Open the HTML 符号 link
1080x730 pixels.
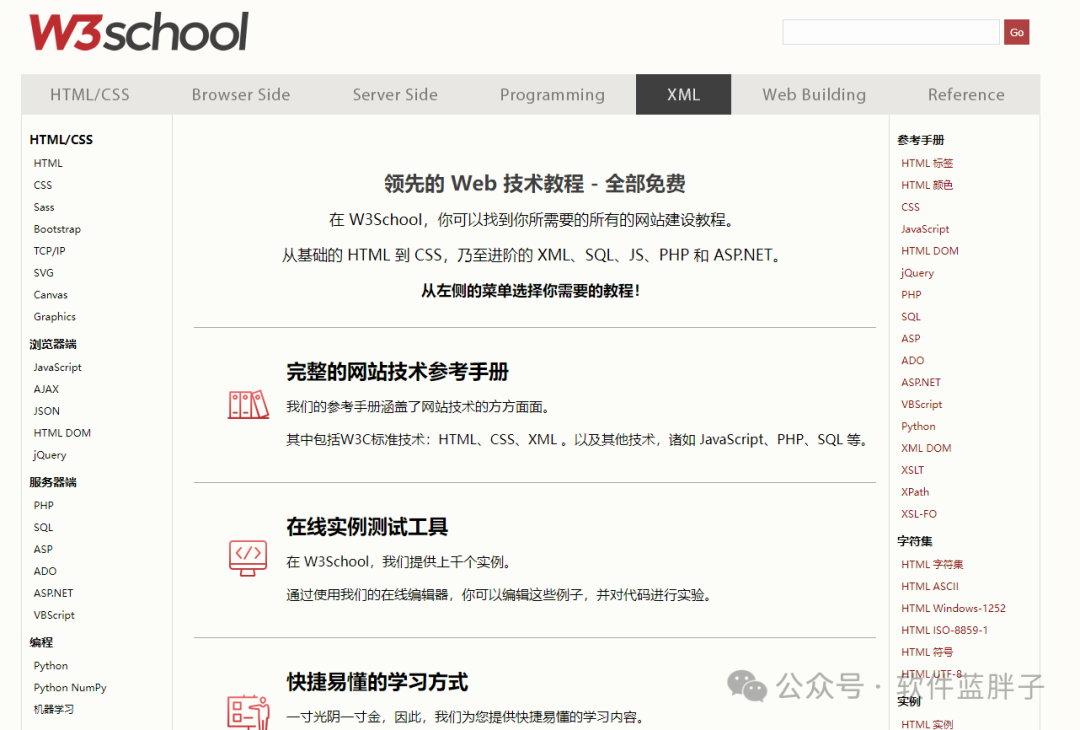point(927,652)
